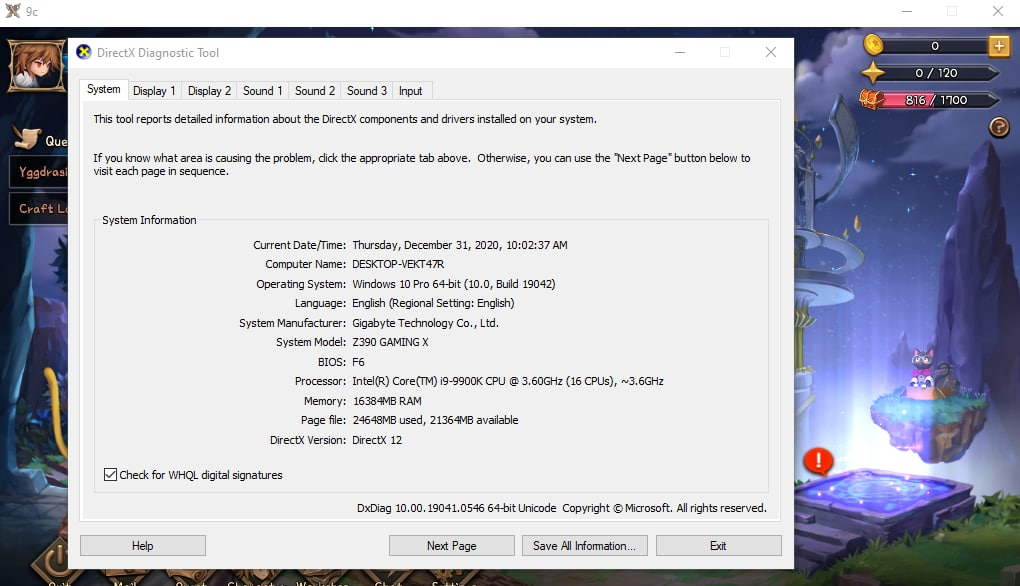Click the Gigabyte Technology manufacturer value
Viewport: 1020px width, 586px height.
pyautogui.click(x=425, y=323)
